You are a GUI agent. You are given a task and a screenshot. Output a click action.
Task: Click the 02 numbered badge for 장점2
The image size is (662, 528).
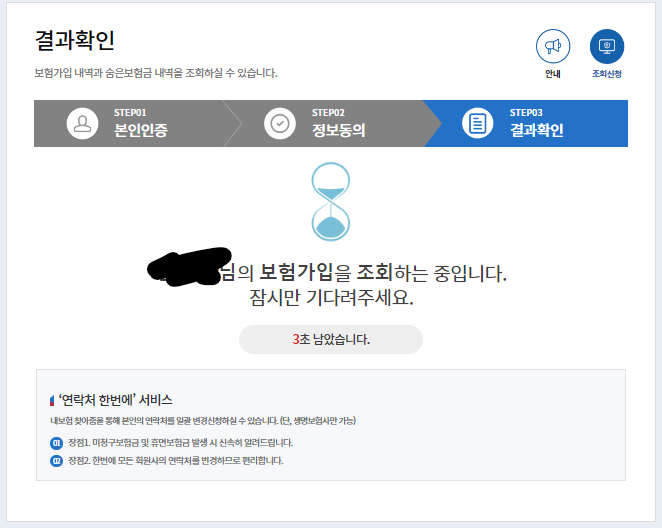[x=56, y=461]
